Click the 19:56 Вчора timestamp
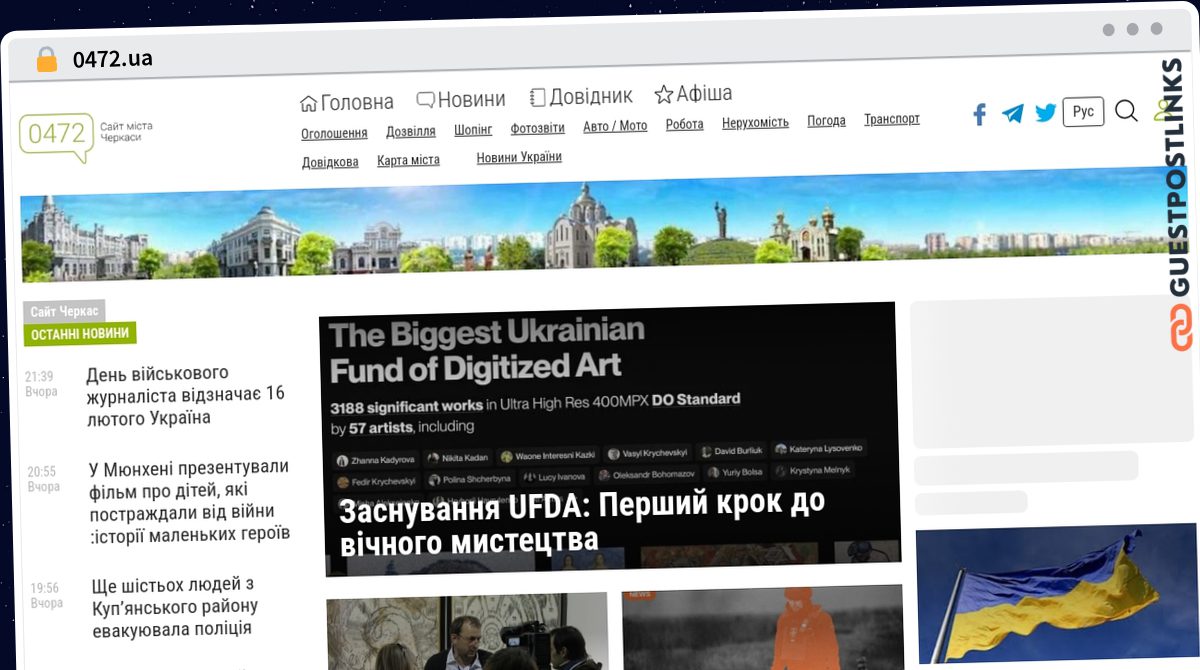The height and width of the screenshot is (670, 1200). 46,595
